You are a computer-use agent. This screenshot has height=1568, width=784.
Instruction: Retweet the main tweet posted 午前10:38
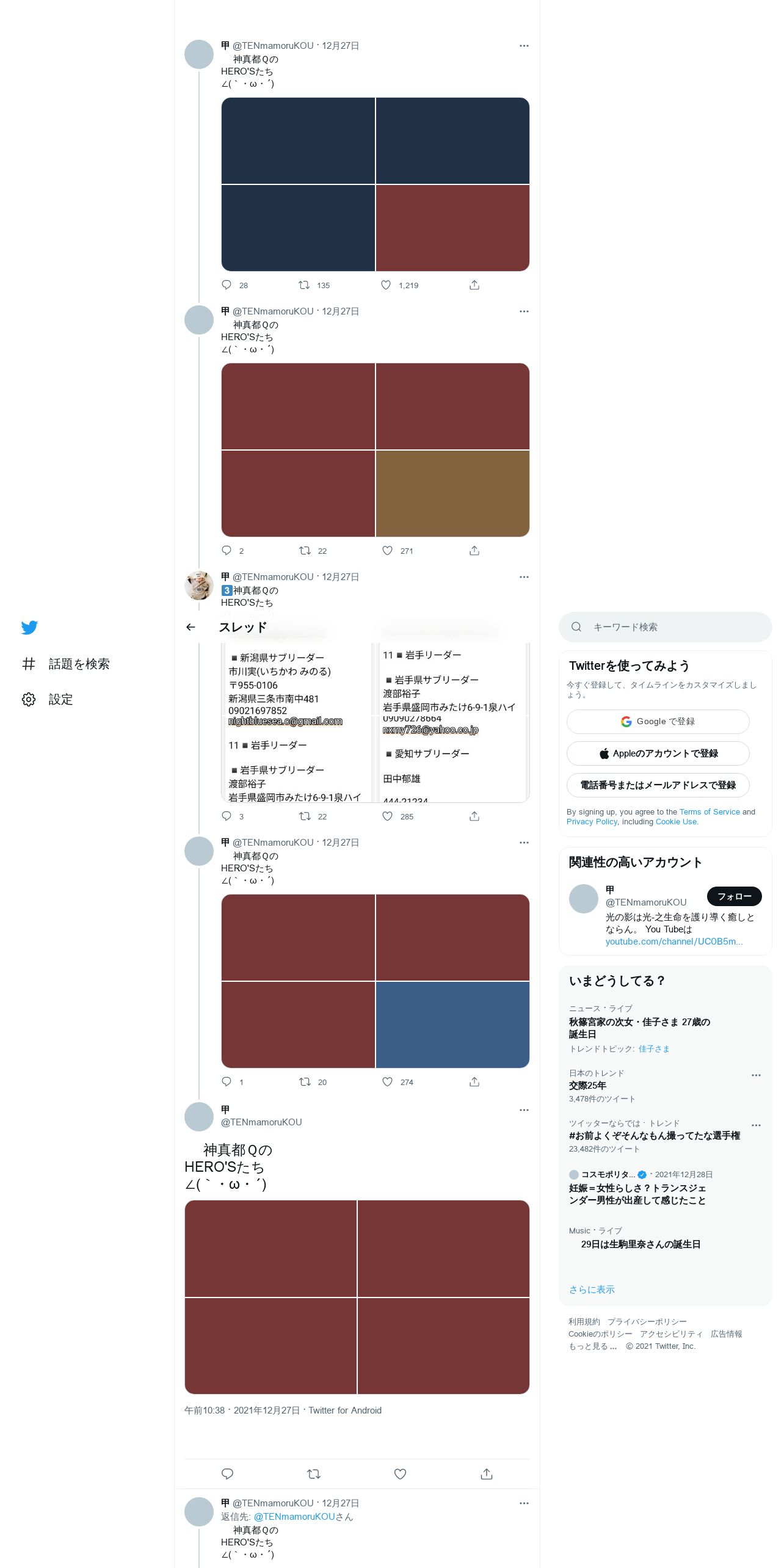pyautogui.click(x=314, y=1474)
